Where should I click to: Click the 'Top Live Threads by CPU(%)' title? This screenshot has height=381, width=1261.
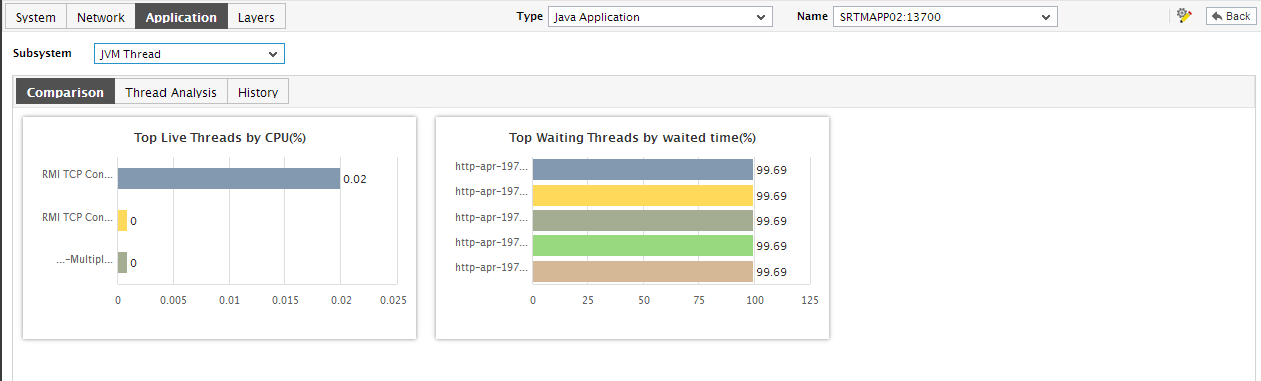[x=219, y=137]
